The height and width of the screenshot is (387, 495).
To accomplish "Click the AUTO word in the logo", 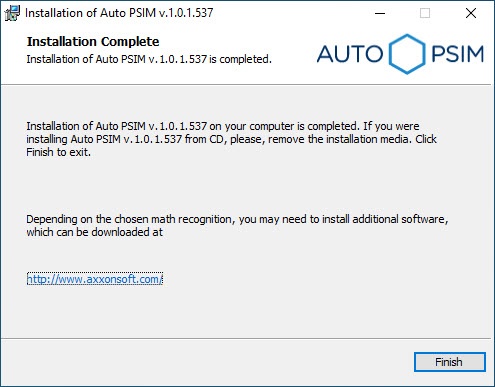I will [x=350, y=54].
